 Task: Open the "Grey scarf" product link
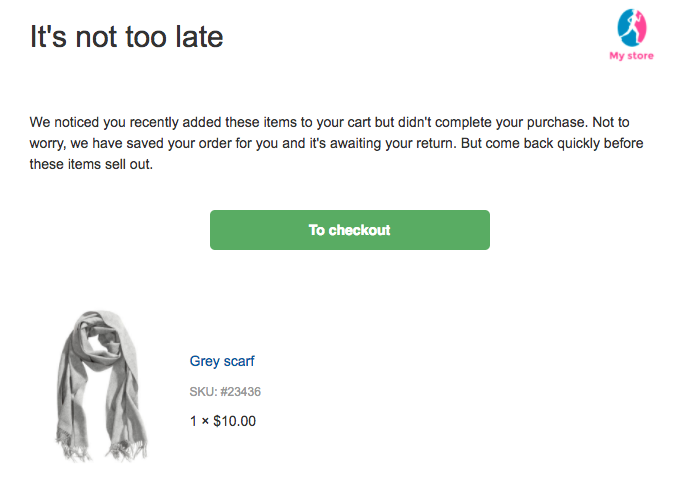coord(222,361)
